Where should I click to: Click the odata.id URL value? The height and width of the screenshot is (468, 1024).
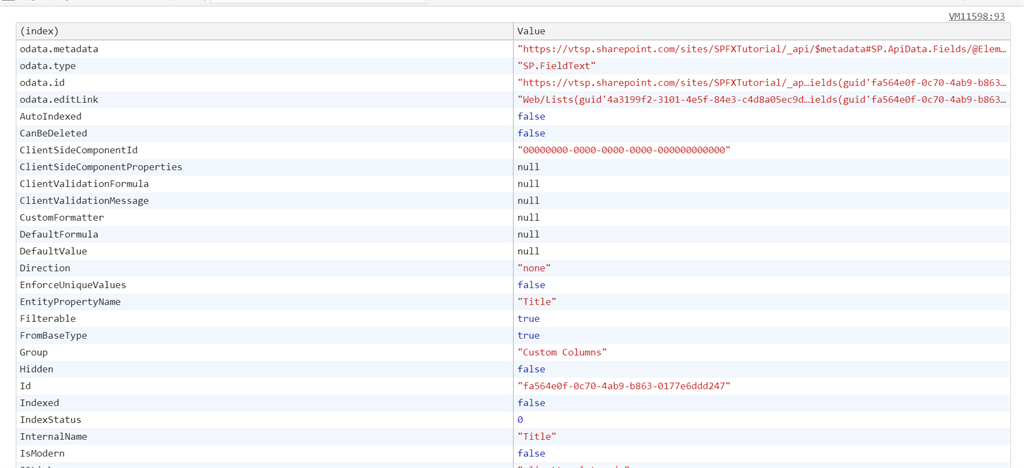(x=760, y=83)
